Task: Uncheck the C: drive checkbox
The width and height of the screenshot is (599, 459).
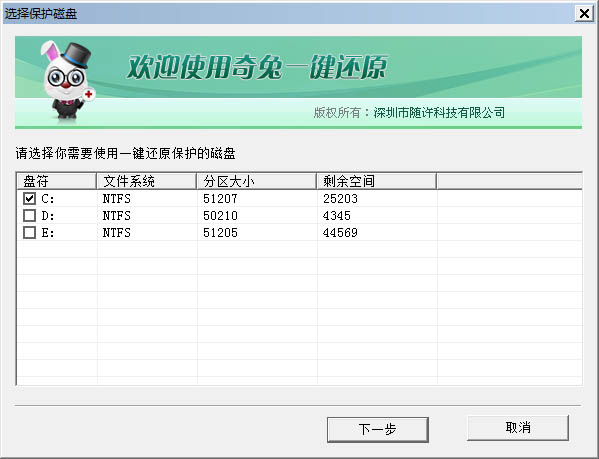Action: click(x=29, y=199)
